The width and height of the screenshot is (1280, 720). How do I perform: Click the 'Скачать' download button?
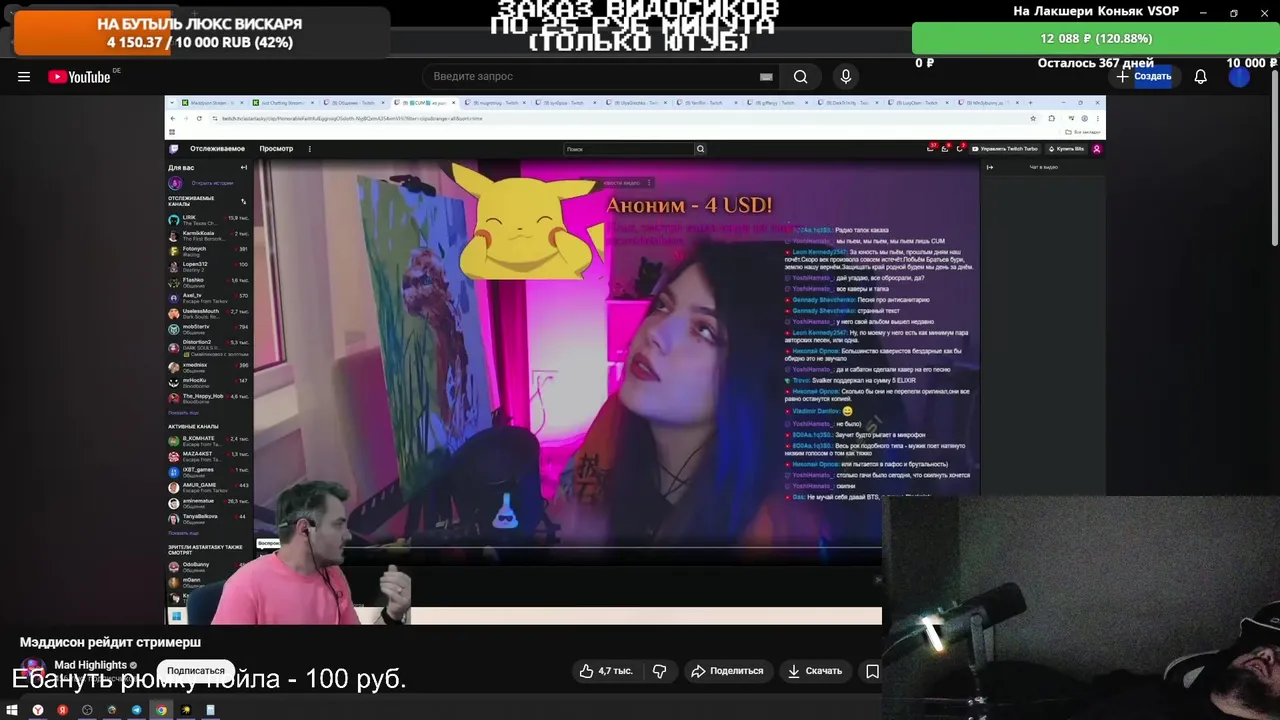[x=815, y=671]
